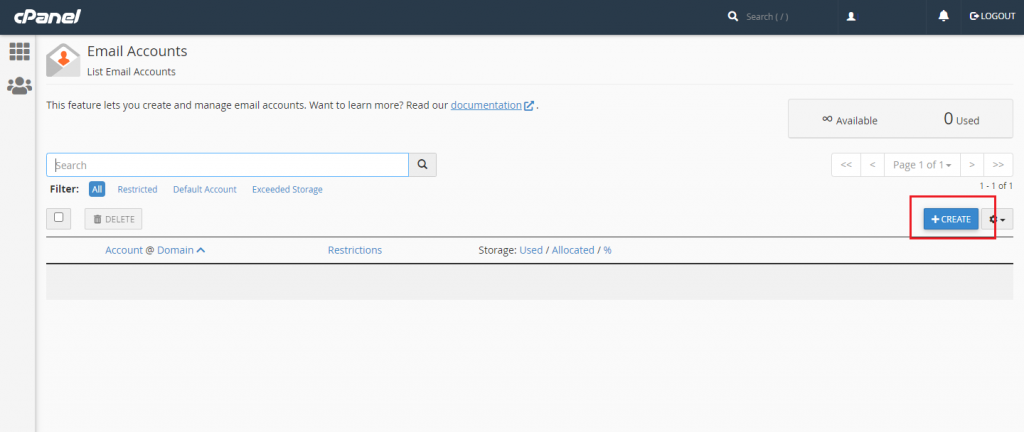Select the Exceeded Storage filter
Image resolution: width=1024 pixels, height=432 pixels.
(287, 189)
